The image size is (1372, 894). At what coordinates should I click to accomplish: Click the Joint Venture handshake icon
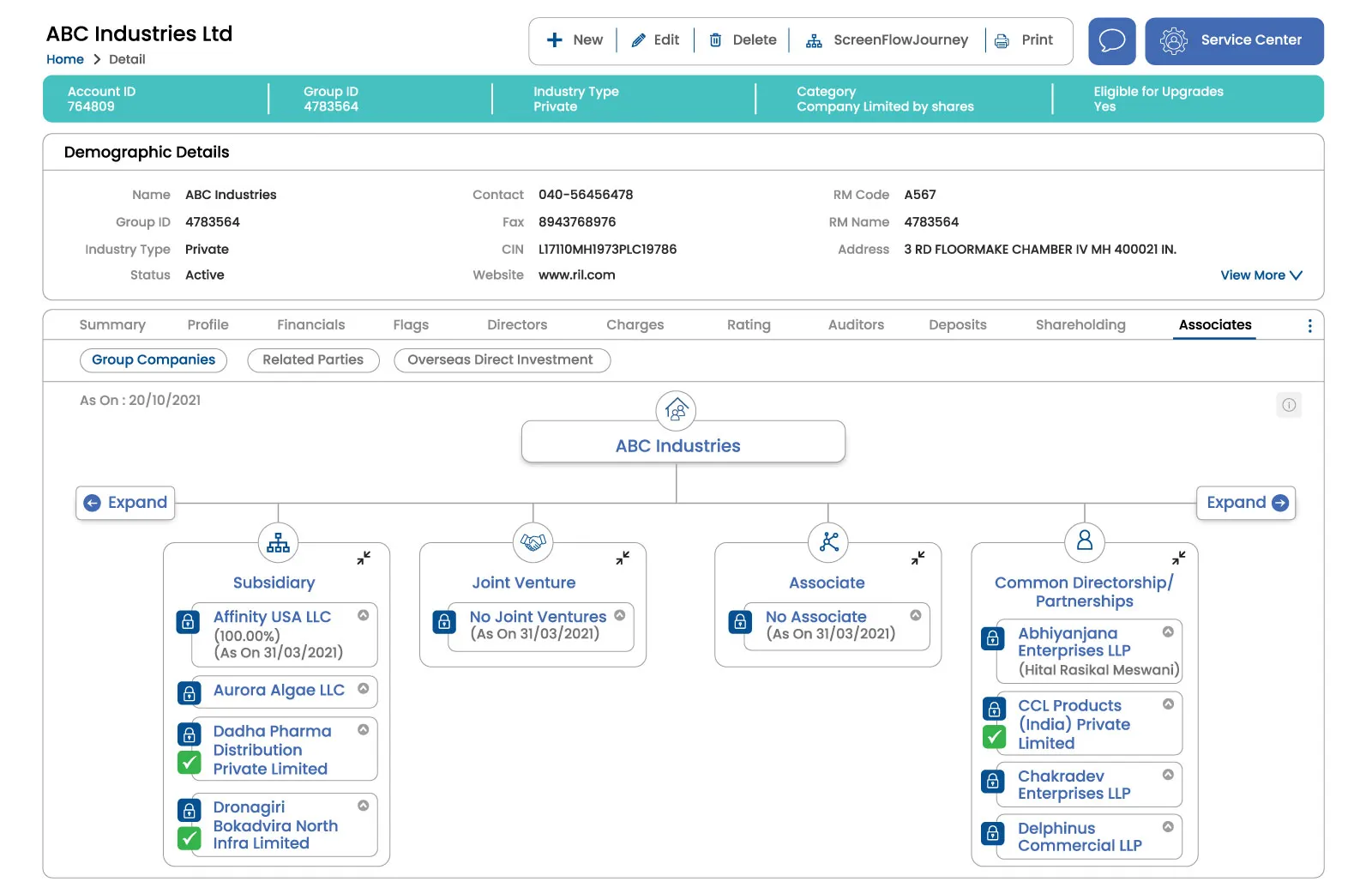[x=533, y=543]
